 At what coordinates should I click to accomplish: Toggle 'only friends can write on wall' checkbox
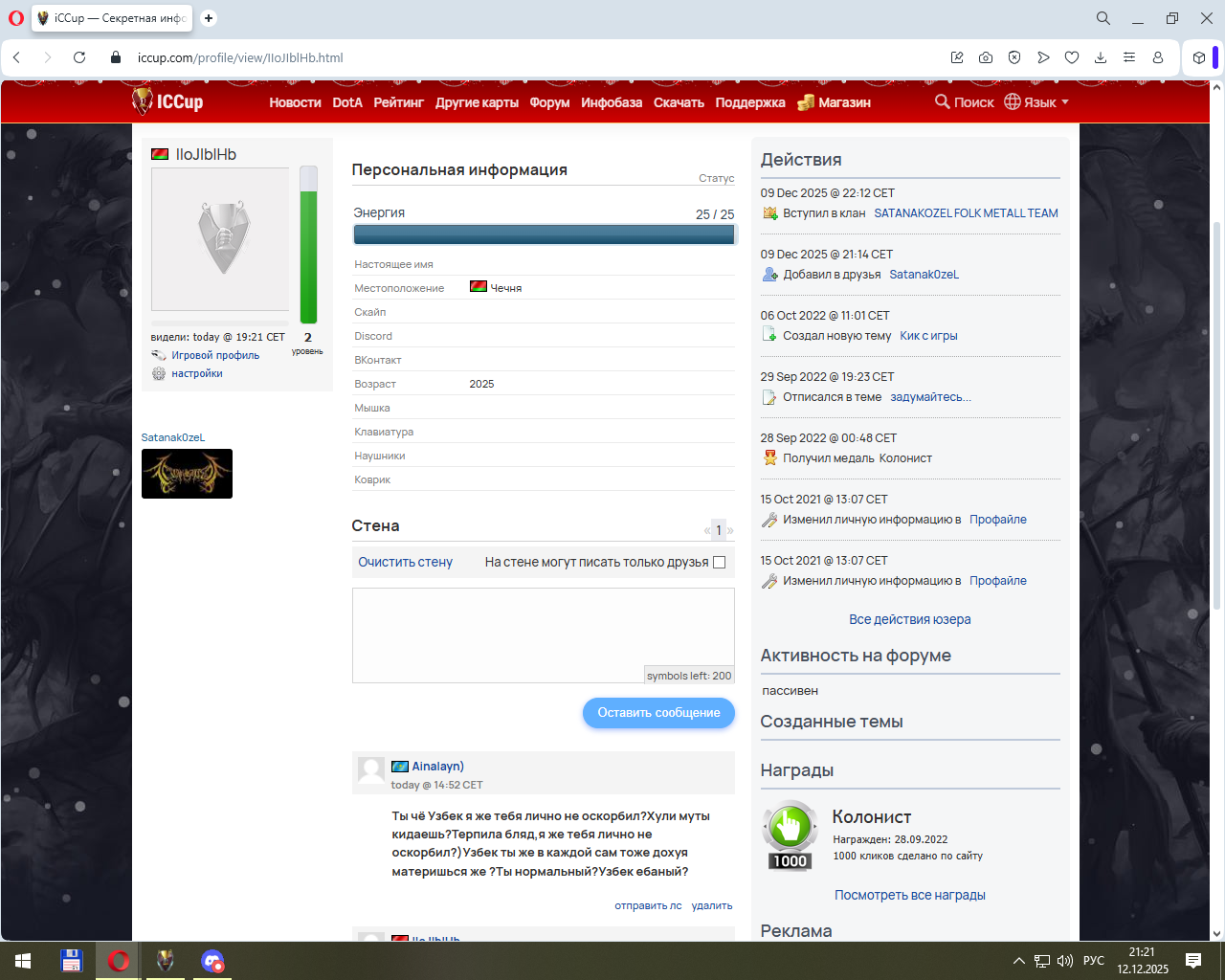720,563
